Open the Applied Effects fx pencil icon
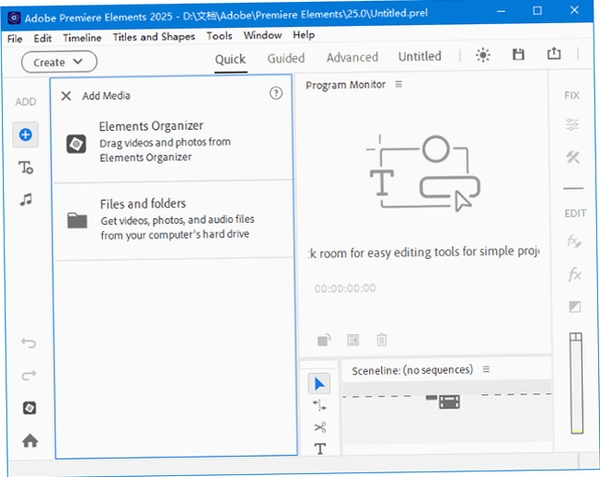Screen dimensions: 600x477 pyautogui.click(x=574, y=241)
